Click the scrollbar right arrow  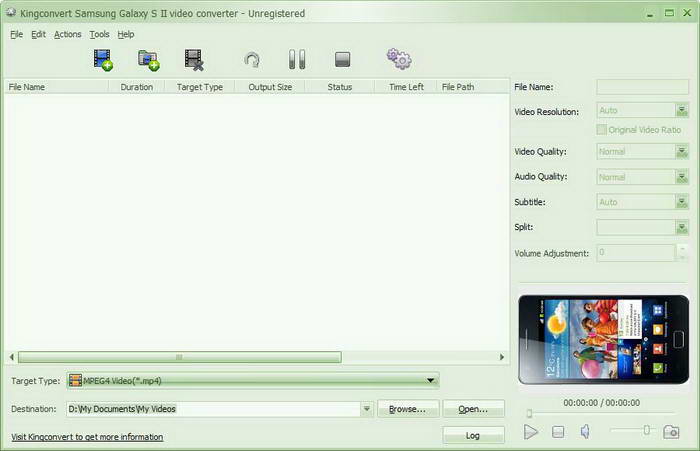(502, 357)
